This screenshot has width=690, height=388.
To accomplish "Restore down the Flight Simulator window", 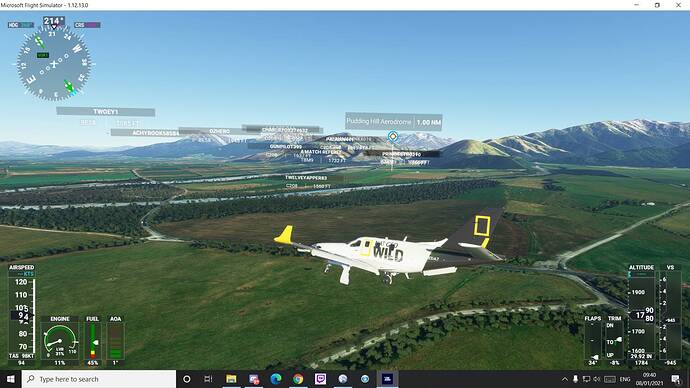I will (x=657, y=5).
